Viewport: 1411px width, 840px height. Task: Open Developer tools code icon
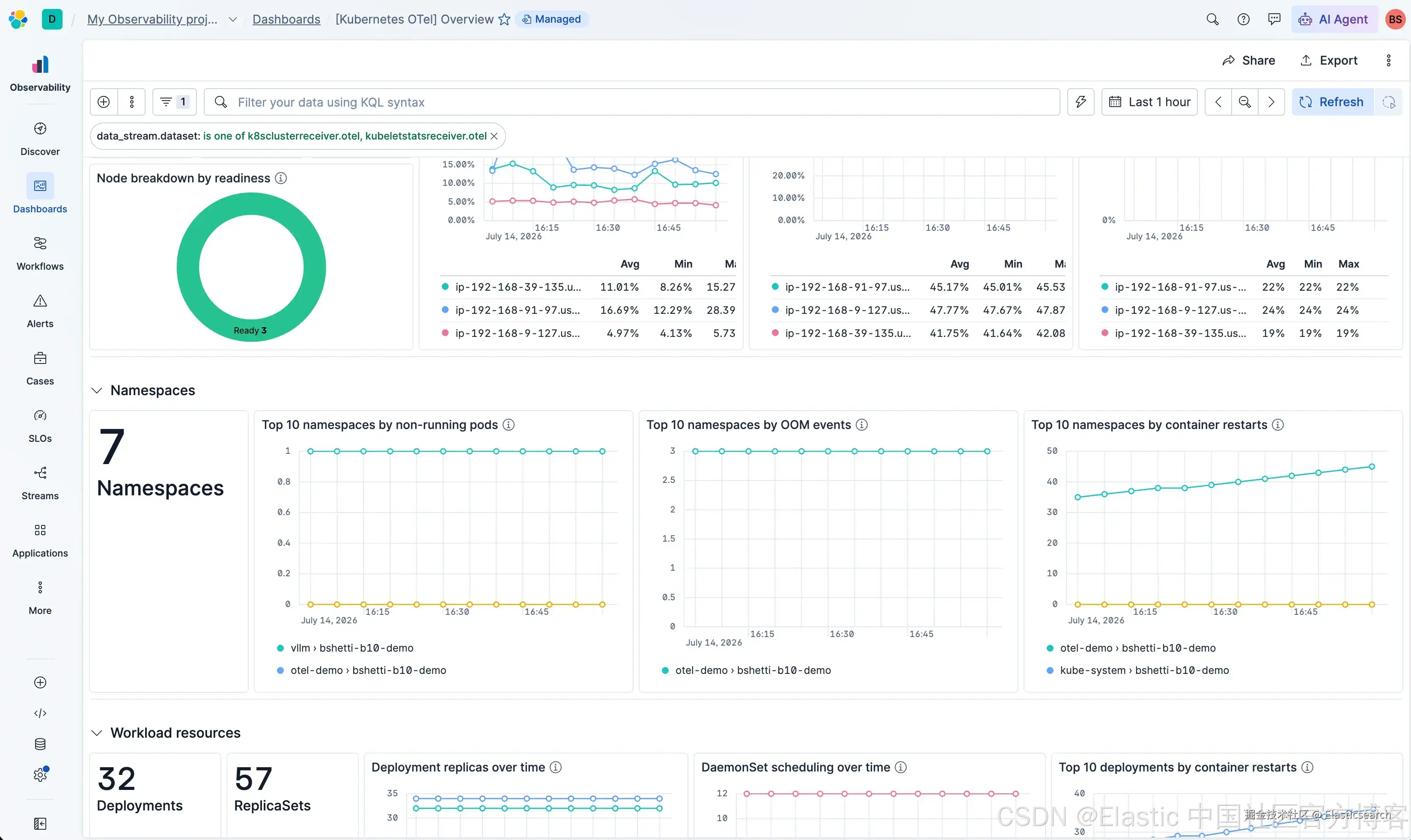point(40,713)
